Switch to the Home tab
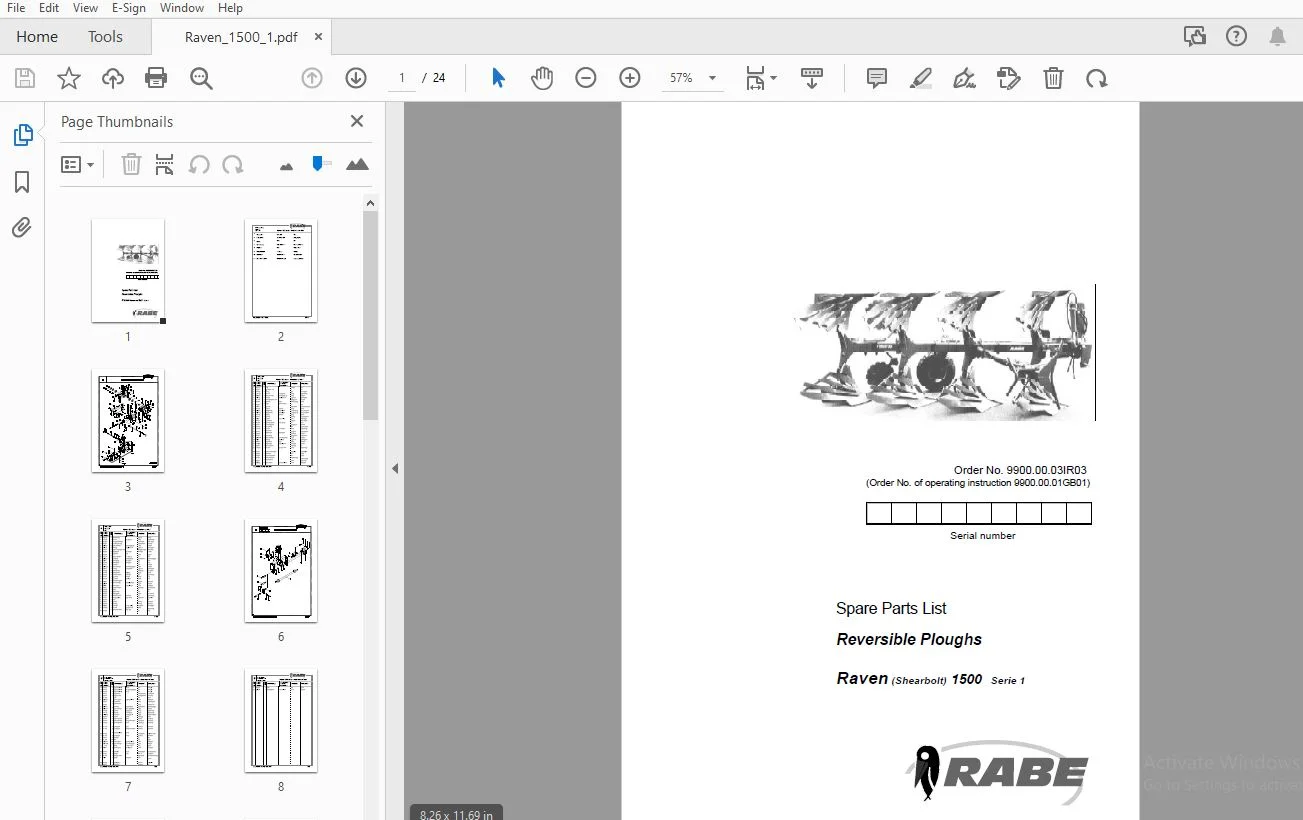 pyautogui.click(x=37, y=37)
